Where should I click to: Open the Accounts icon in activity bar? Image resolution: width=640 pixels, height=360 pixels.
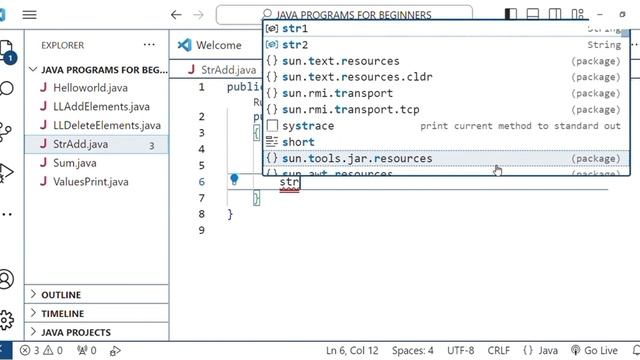pyautogui.click(x=7, y=280)
